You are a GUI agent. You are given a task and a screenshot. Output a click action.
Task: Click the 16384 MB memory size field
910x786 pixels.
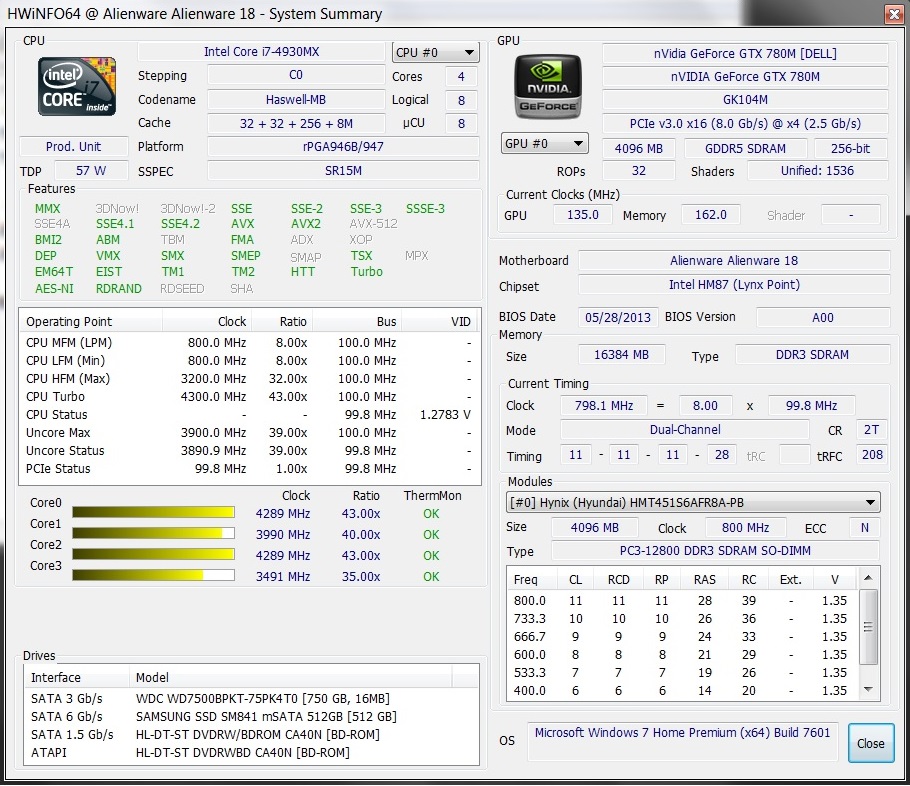(x=622, y=354)
